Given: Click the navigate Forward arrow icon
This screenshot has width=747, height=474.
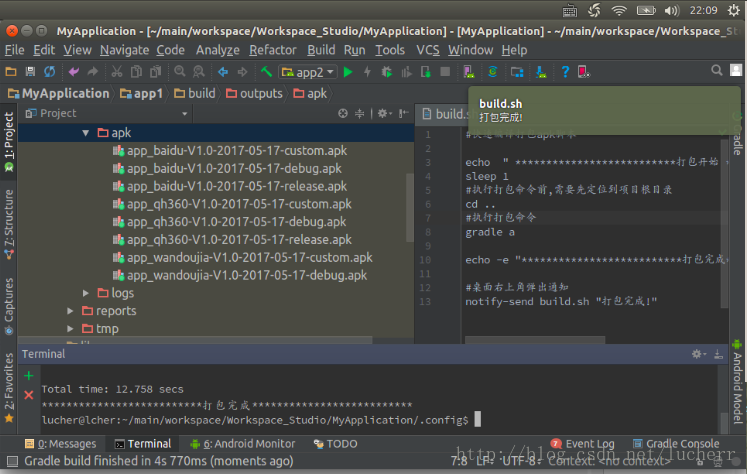Looking at the screenshot, I should 242,72.
